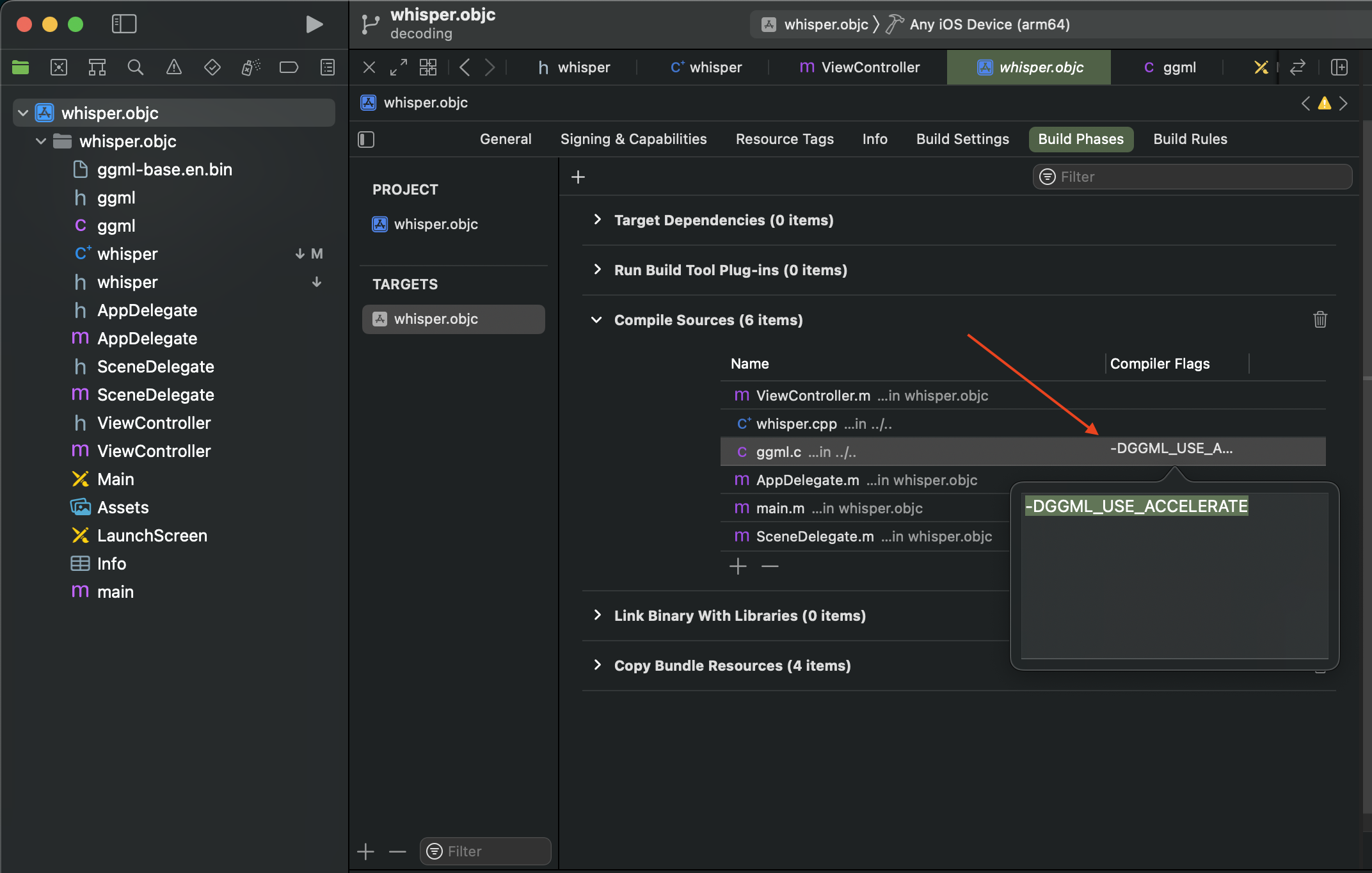
Task: Open the Info tab
Action: pyautogui.click(x=875, y=139)
